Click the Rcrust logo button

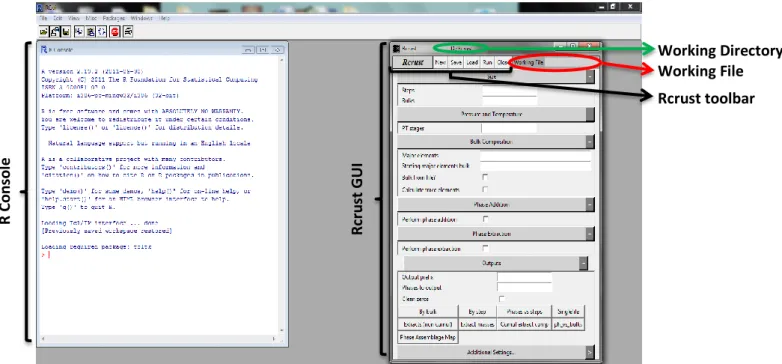tap(412, 63)
